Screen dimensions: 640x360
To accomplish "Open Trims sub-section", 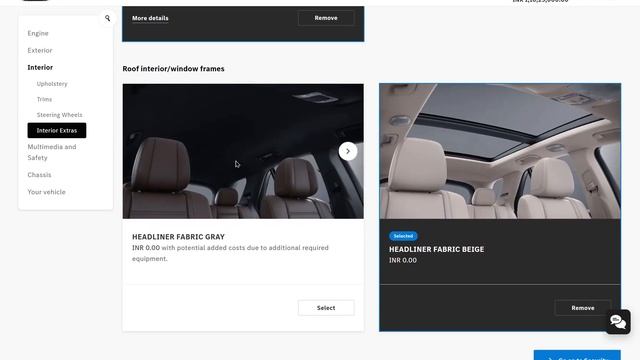I will coord(44,99).
